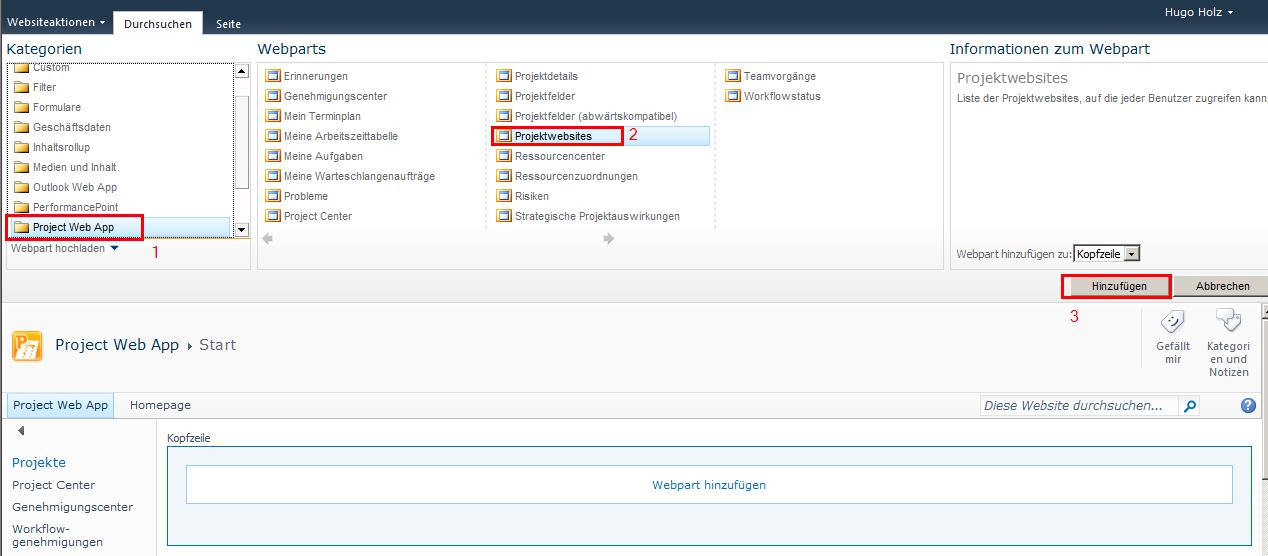Select the Project Center web part
This screenshot has height=556, width=1268.
pos(309,216)
